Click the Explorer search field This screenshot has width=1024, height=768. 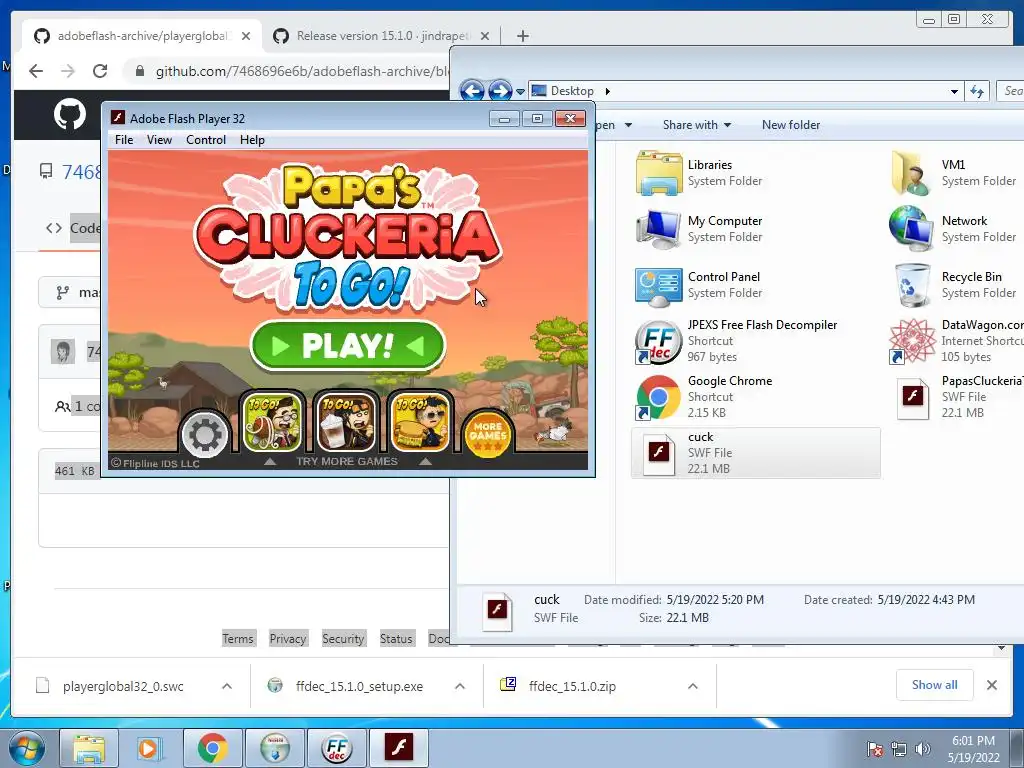[x=1010, y=91]
